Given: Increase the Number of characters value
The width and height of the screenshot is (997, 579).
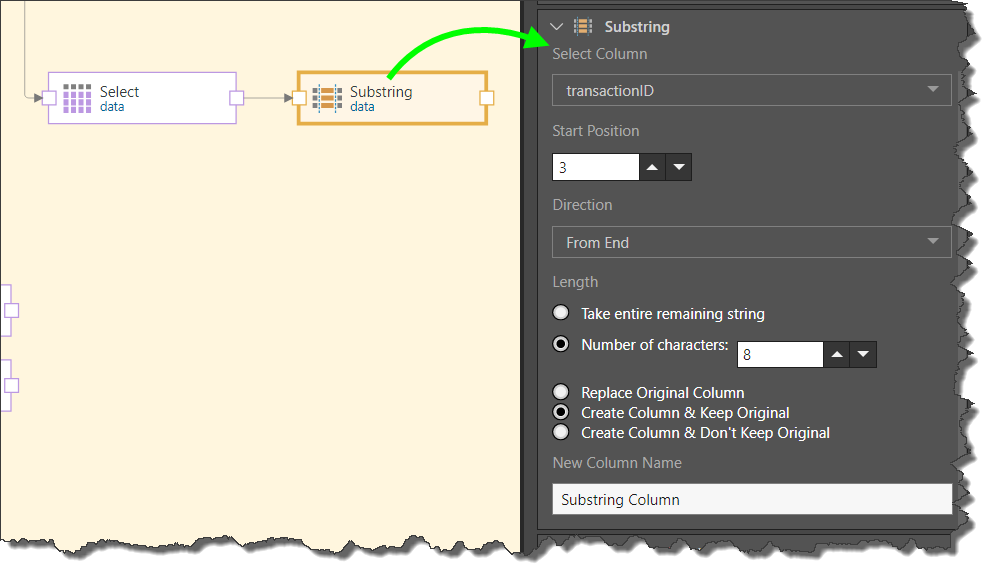Looking at the screenshot, I should tap(837, 354).
